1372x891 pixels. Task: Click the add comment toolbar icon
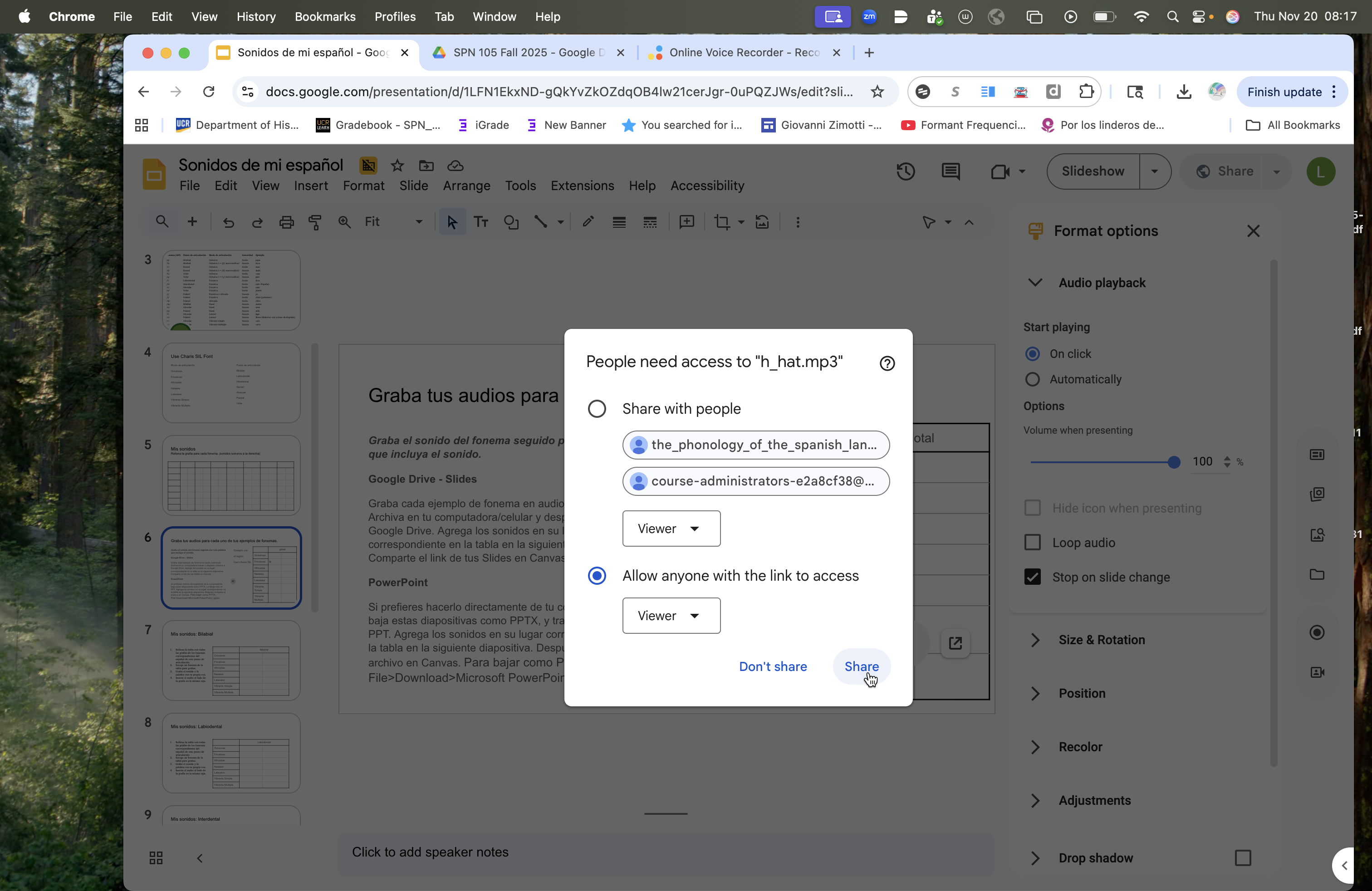pyautogui.click(x=686, y=222)
